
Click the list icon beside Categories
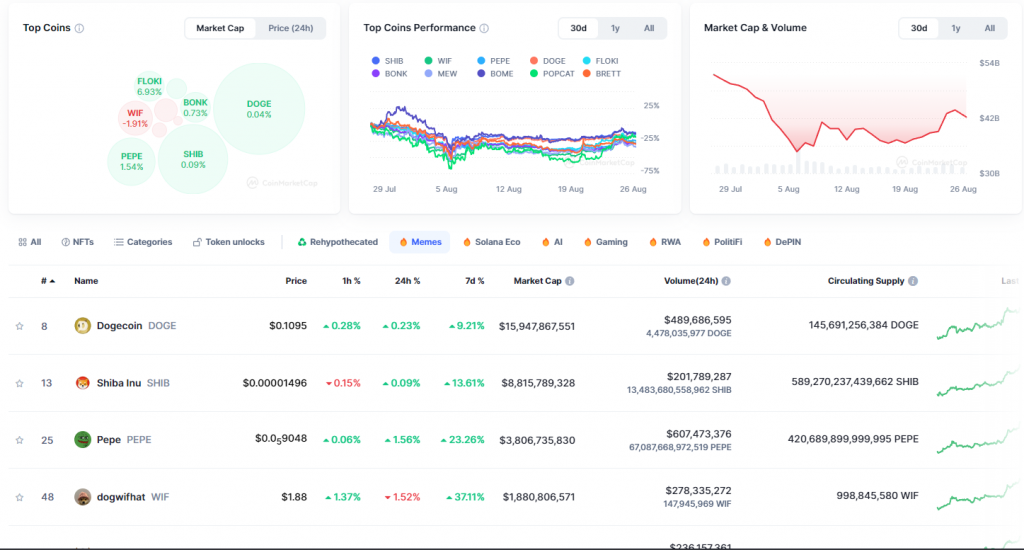click(x=118, y=242)
